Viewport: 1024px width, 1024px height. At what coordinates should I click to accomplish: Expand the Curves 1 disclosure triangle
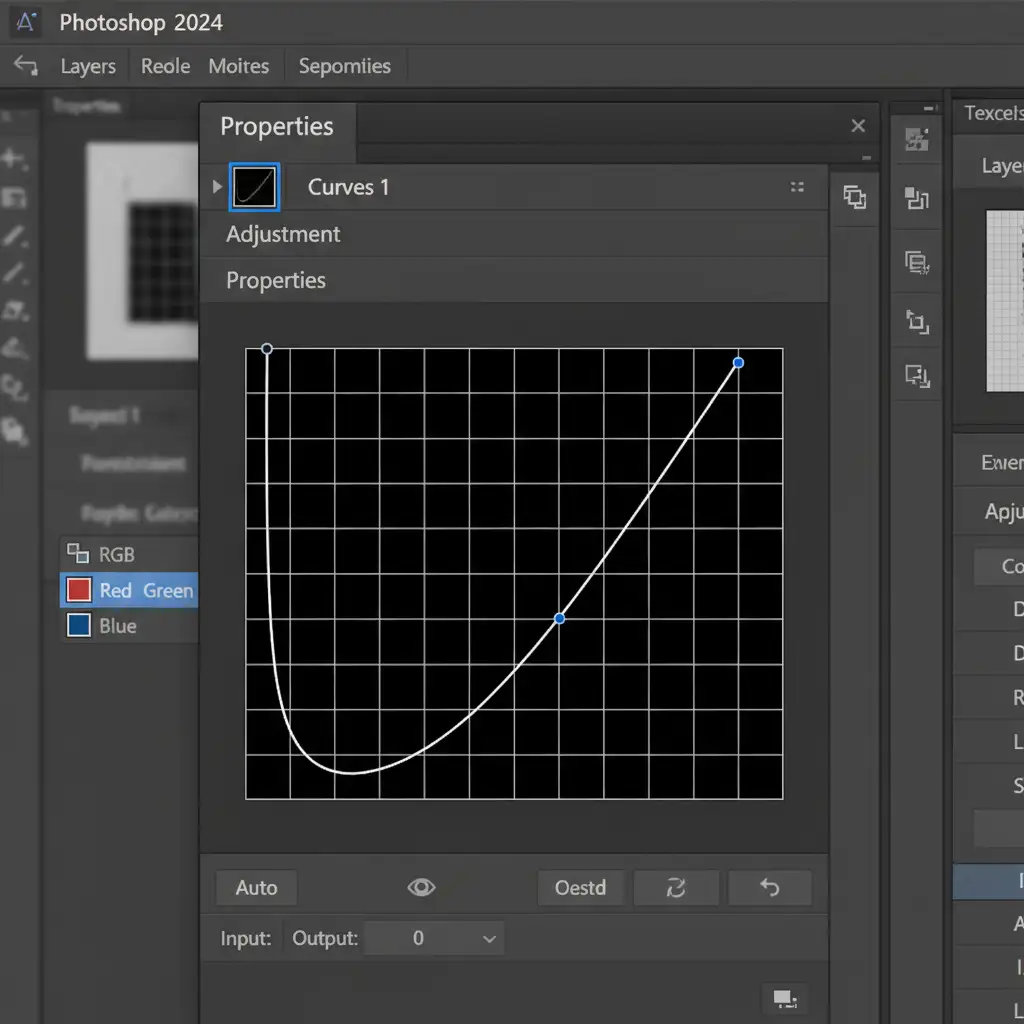pos(217,187)
